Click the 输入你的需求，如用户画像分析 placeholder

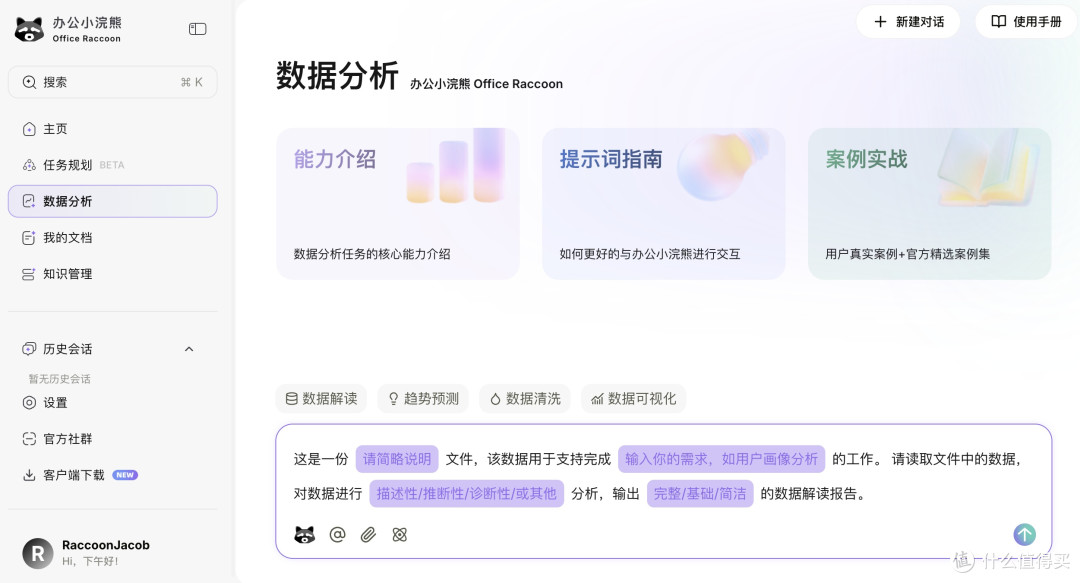coord(721,459)
